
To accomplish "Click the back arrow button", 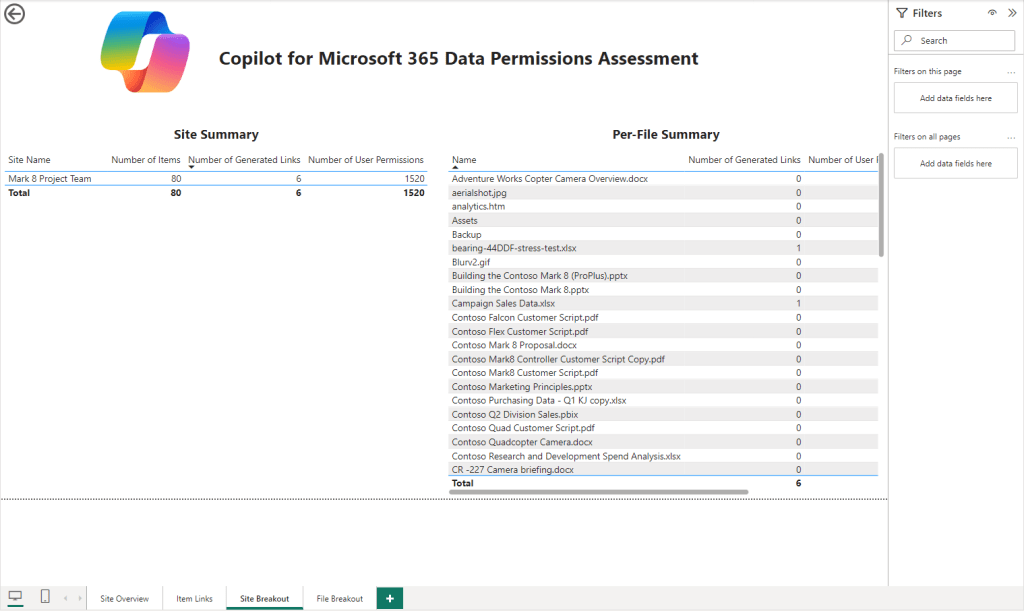I will coord(15,14).
